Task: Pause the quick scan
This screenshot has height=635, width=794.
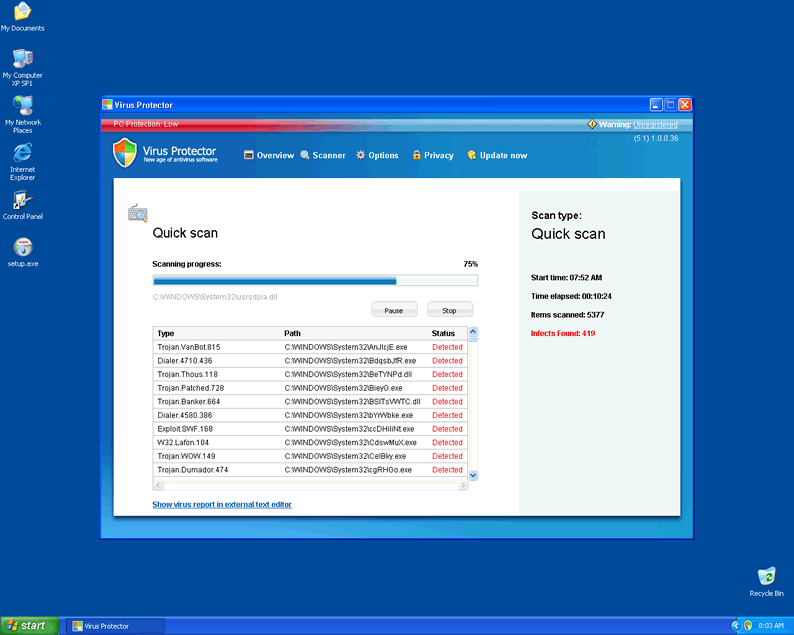Action: pyautogui.click(x=394, y=310)
